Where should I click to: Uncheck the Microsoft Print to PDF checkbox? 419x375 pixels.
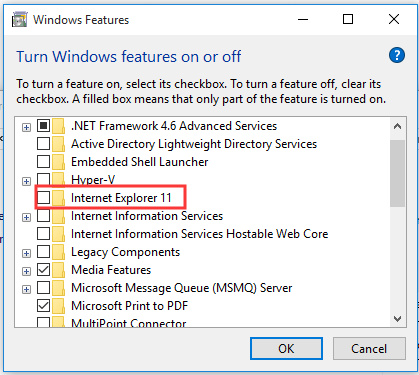click(x=43, y=306)
